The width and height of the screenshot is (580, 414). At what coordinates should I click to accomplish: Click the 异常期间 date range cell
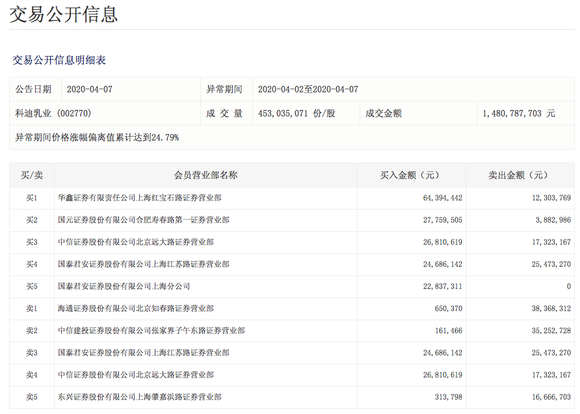(308, 90)
